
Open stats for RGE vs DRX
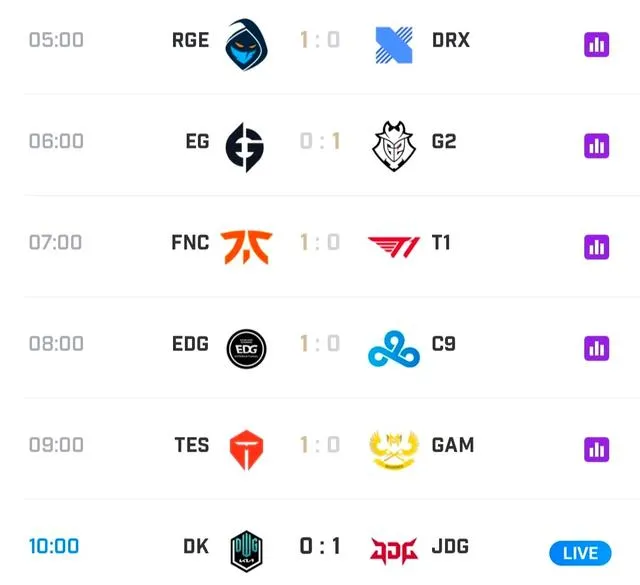pos(597,44)
